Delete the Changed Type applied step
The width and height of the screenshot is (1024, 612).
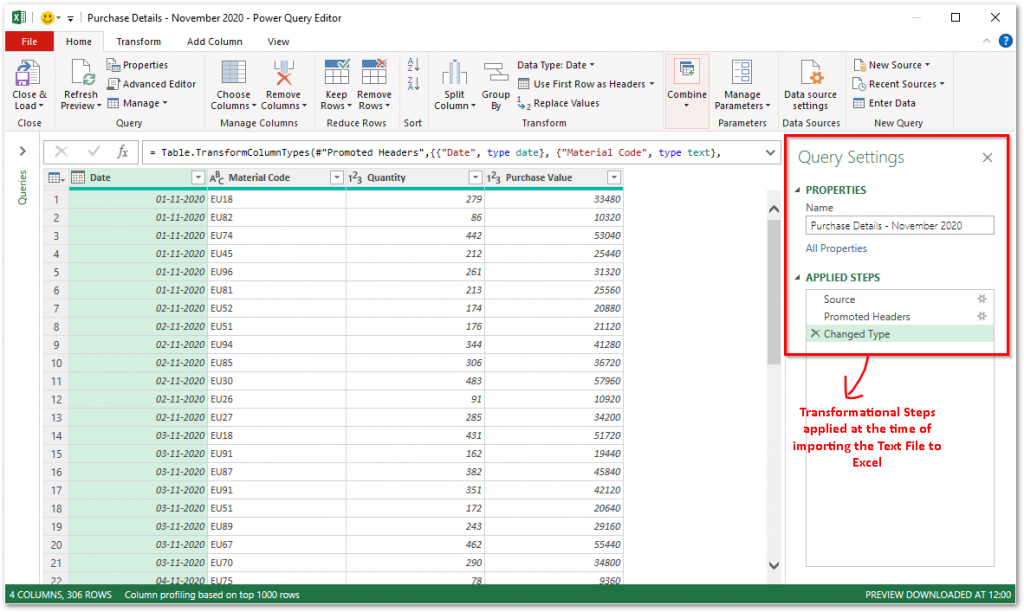click(815, 333)
